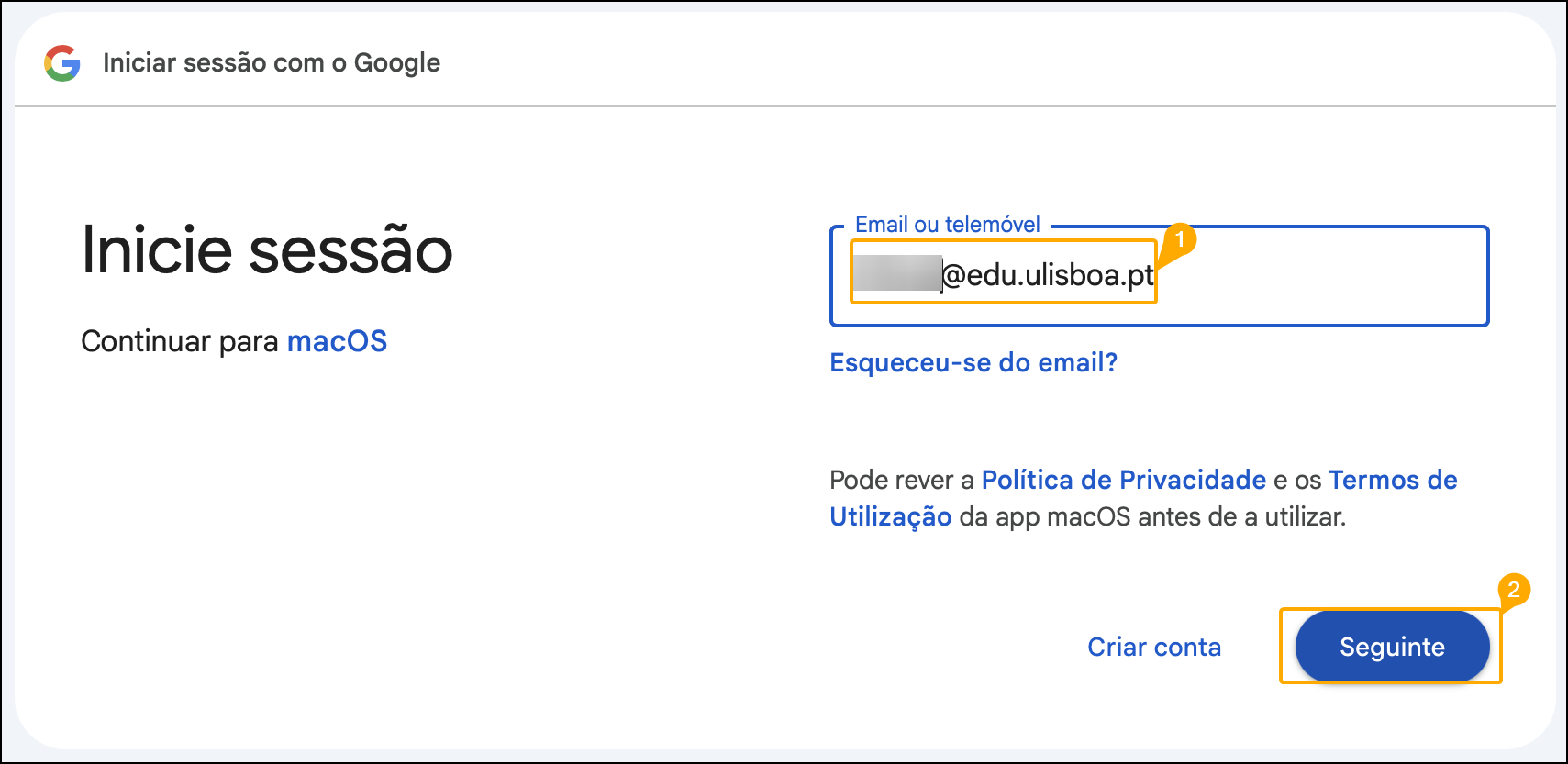
Task: Click orange annotation badge number 2
Action: coord(1514,589)
